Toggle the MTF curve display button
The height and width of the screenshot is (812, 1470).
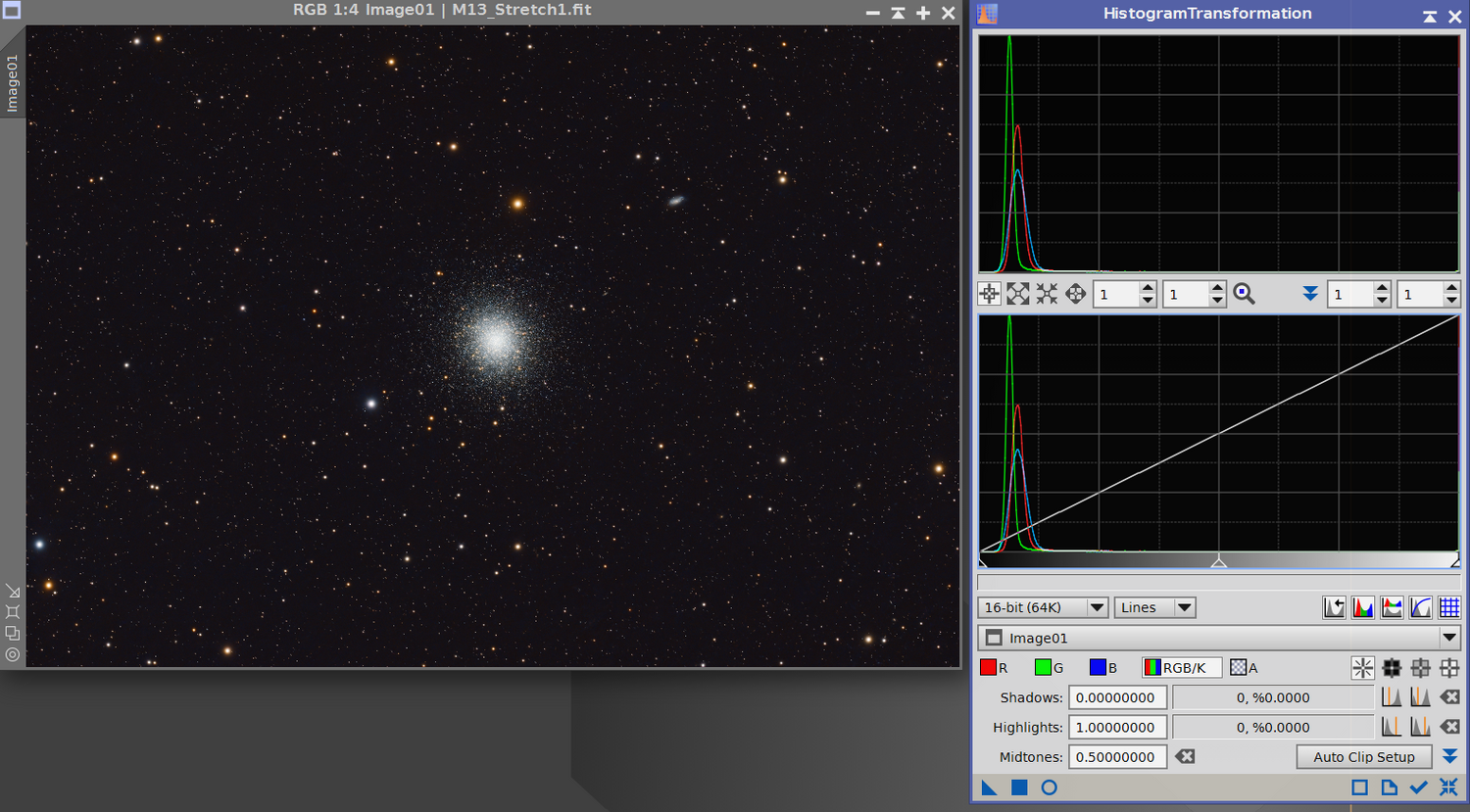tap(1420, 608)
